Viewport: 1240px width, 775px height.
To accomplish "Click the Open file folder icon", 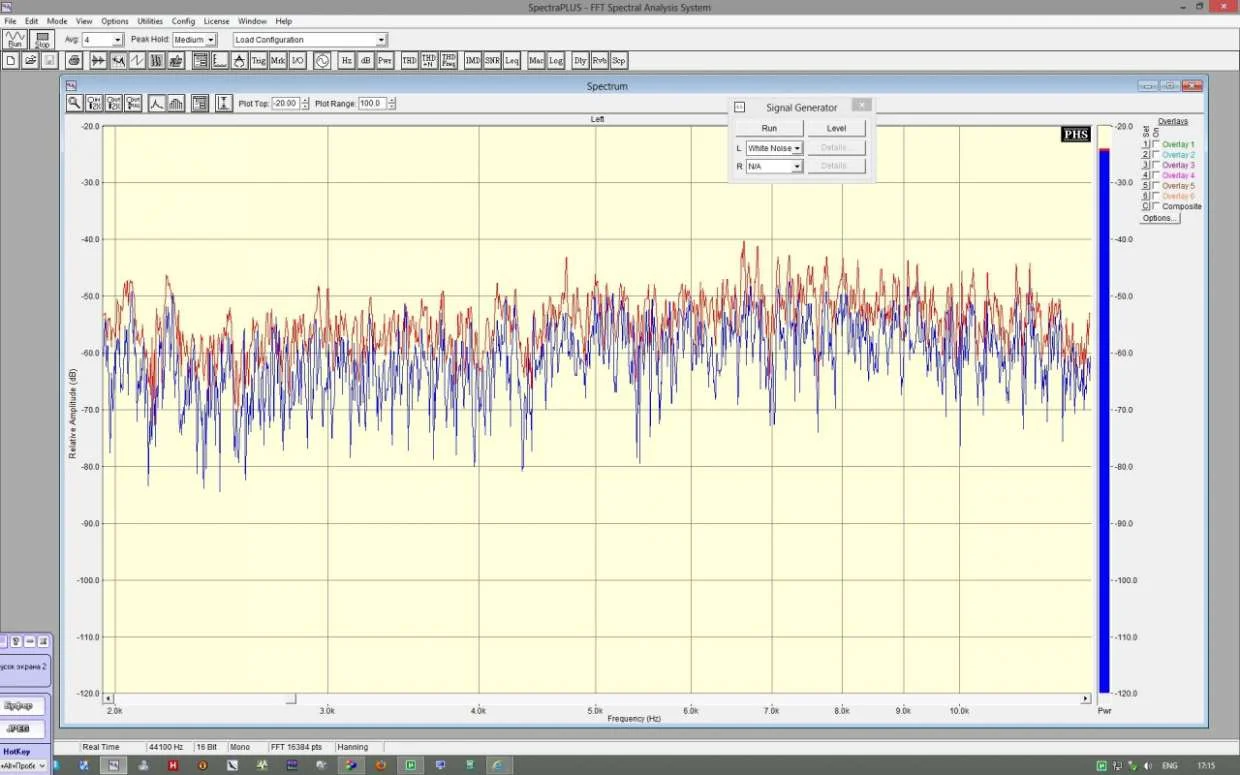I will (x=30, y=61).
